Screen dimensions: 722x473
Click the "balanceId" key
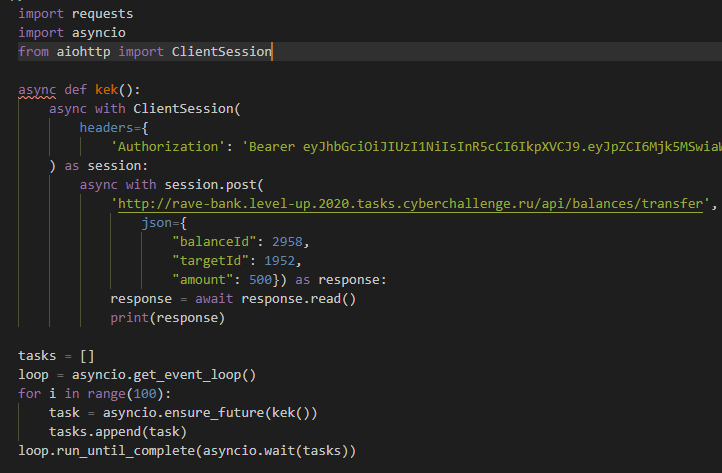tap(214, 242)
